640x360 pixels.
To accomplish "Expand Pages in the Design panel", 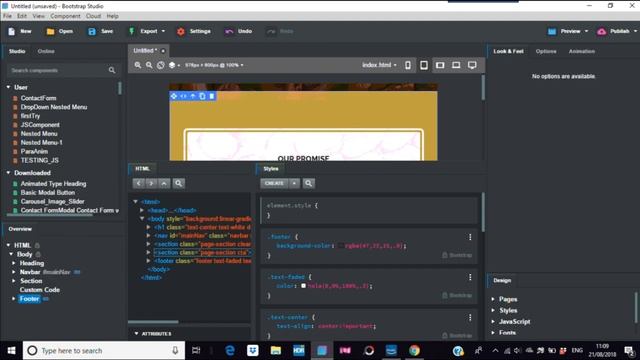I will [x=493, y=299].
